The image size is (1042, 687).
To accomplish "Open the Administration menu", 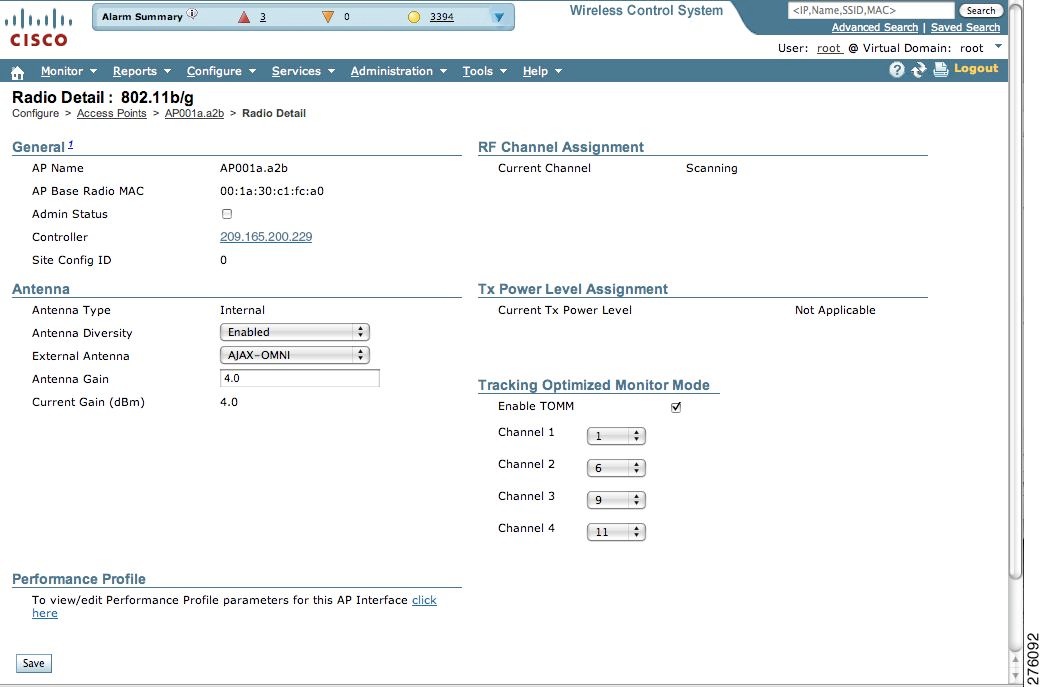I will pos(399,71).
